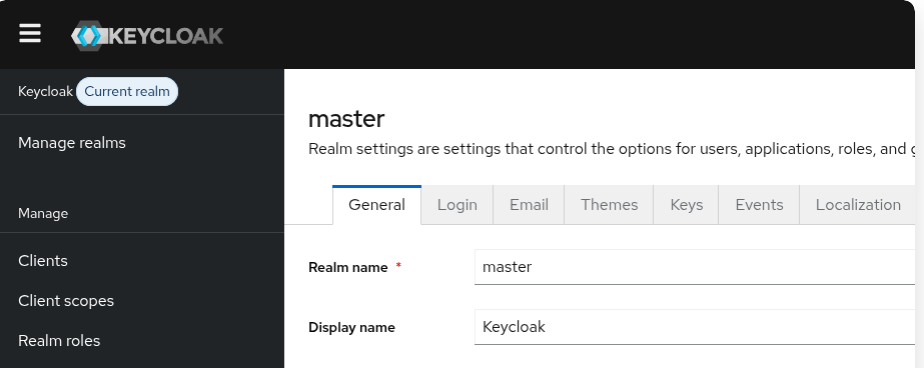Open the Client scopes page
The image size is (924, 368).
pyautogui.click(x=66, y=301)
